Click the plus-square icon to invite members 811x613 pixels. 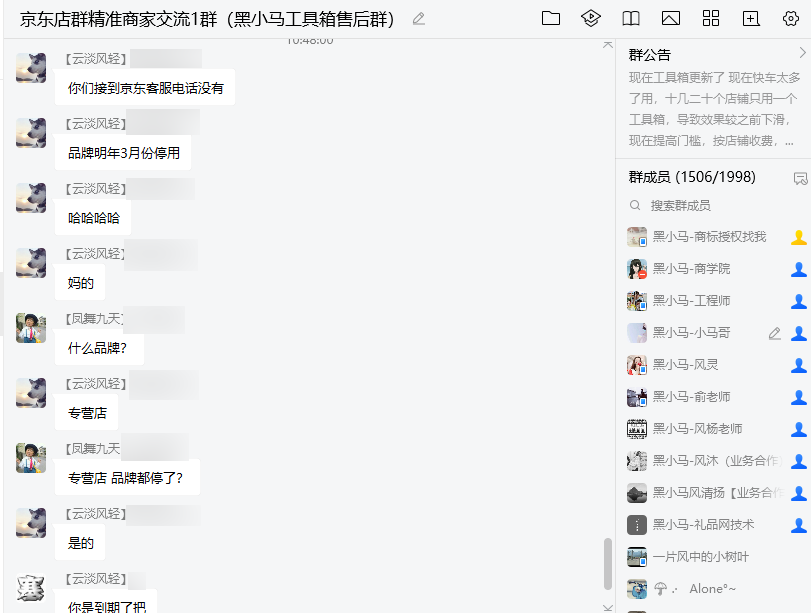pyautogui.click(x=750, y=19)
